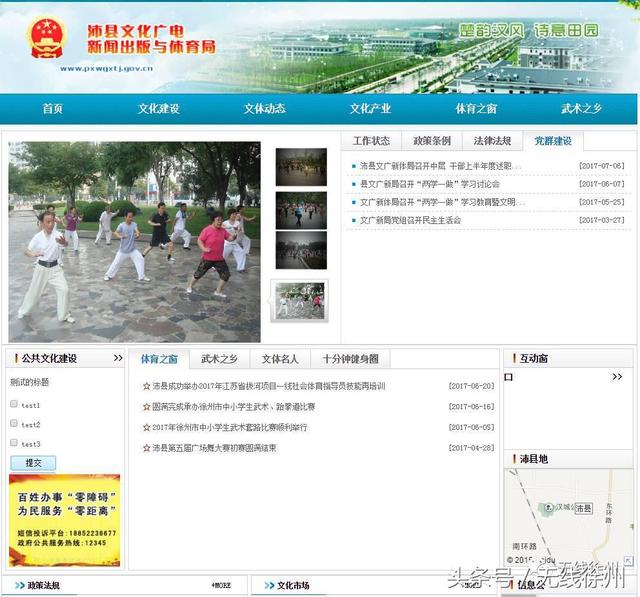Check the test2 checkbox
This screenshot has width=640, height=597.
pyautogui.click(x=14, y=423)
